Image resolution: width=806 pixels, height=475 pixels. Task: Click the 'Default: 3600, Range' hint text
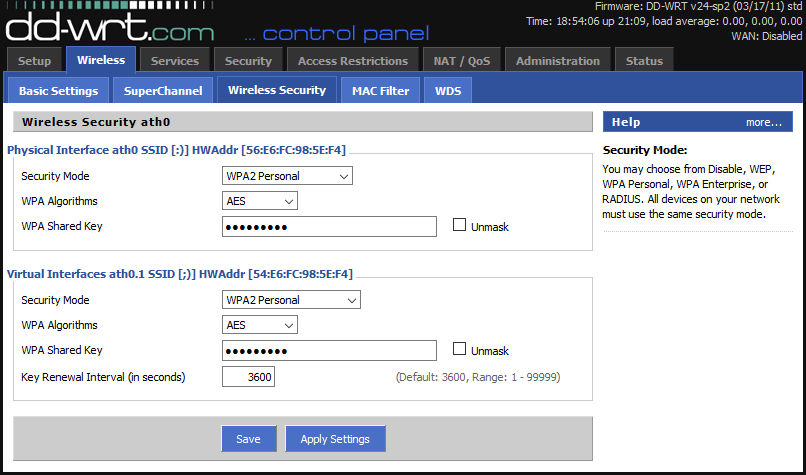pyautogui.click(x=478, y=377)
